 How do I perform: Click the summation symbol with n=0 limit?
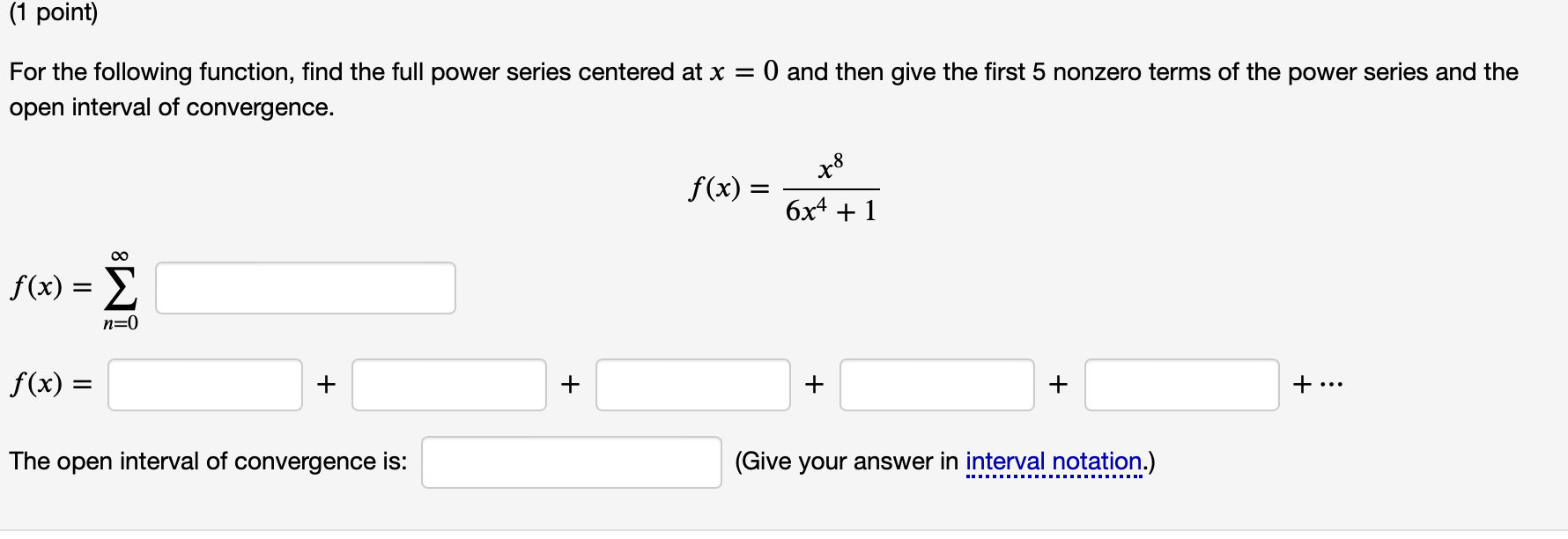coord(119,289)
